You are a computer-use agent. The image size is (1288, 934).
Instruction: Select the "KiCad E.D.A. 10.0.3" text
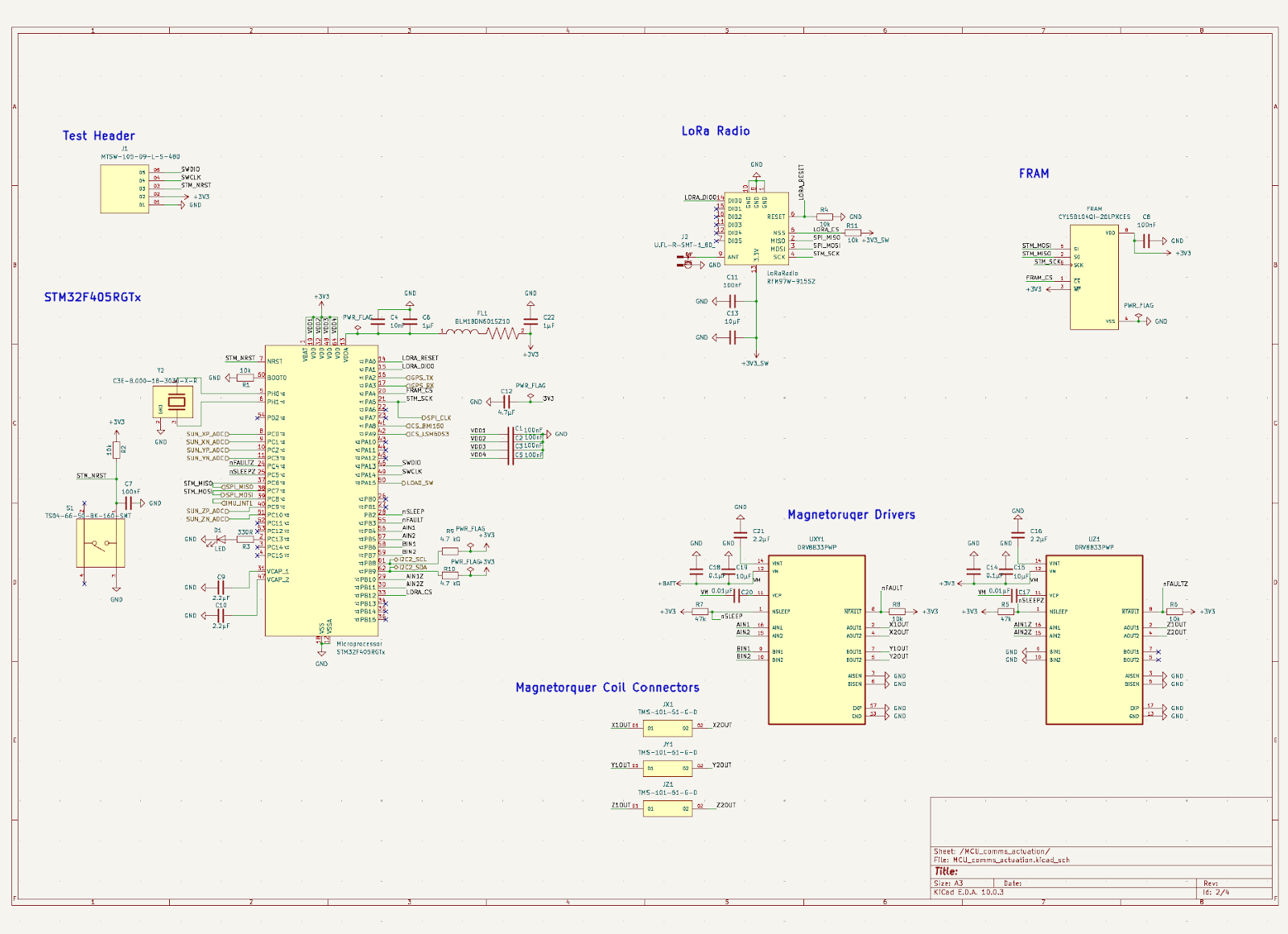[968, 892]
